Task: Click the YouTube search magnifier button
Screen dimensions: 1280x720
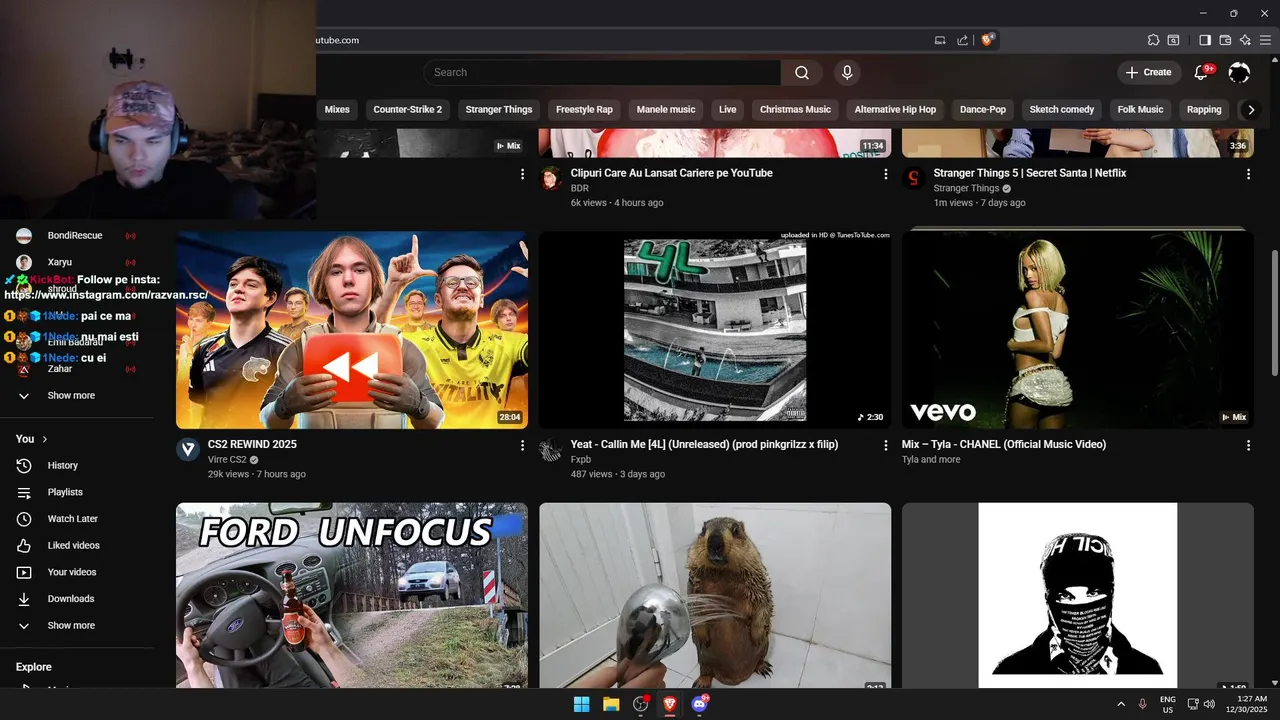Action: (x=802, y=72)
